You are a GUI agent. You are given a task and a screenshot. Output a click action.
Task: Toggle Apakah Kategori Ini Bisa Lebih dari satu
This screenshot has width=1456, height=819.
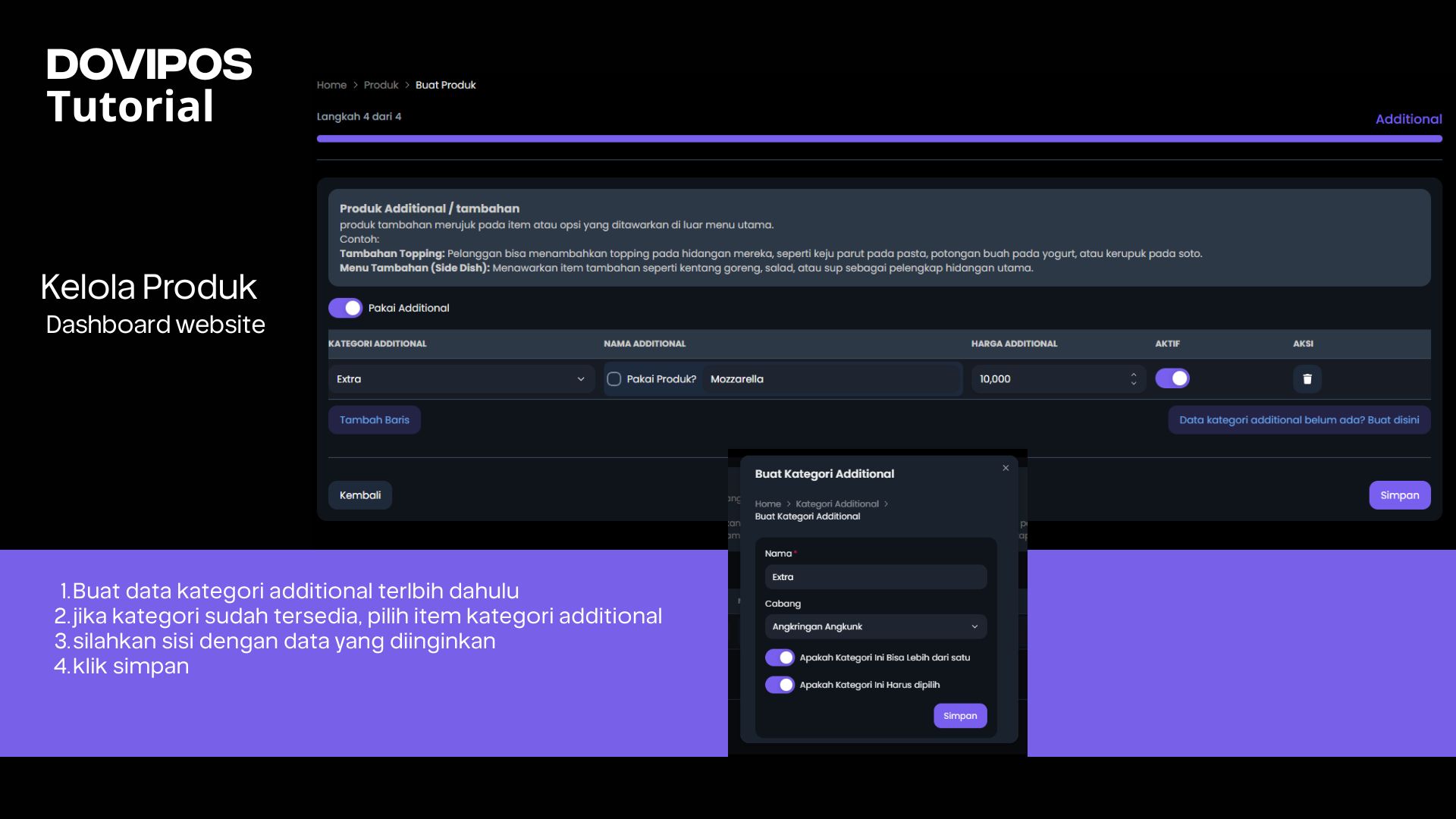(x=780, y=657)
